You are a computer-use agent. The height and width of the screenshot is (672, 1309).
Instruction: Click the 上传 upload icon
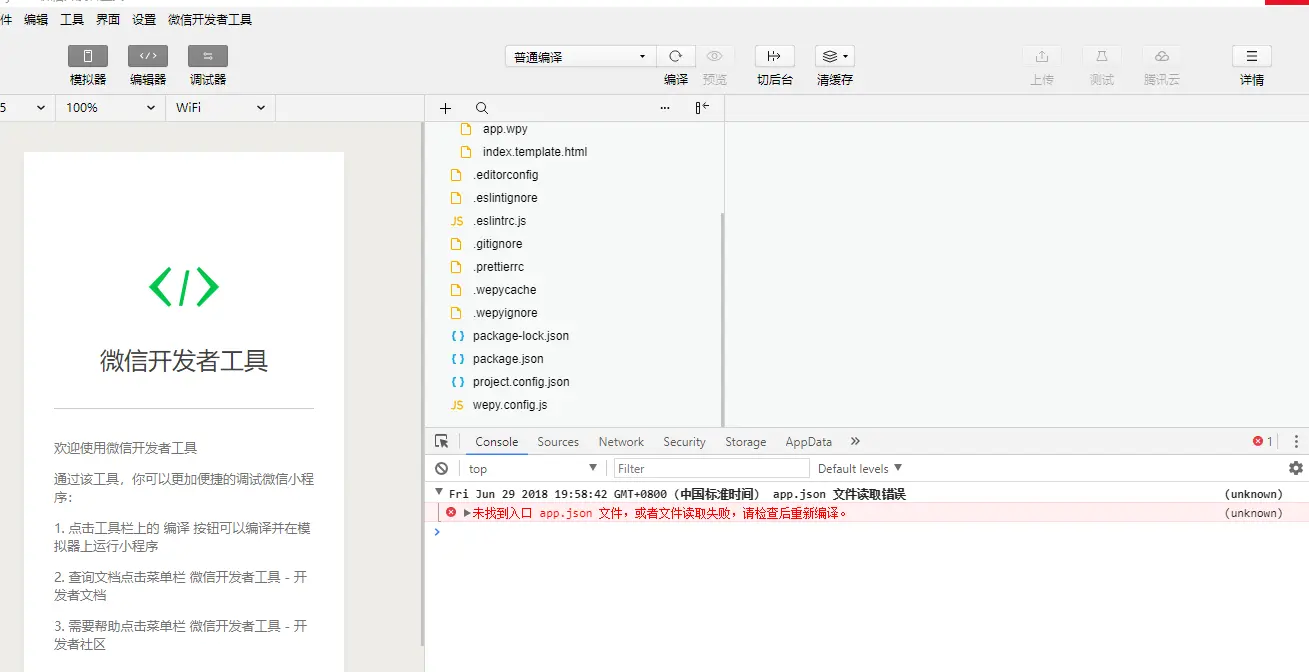[x=1042, y=57]
